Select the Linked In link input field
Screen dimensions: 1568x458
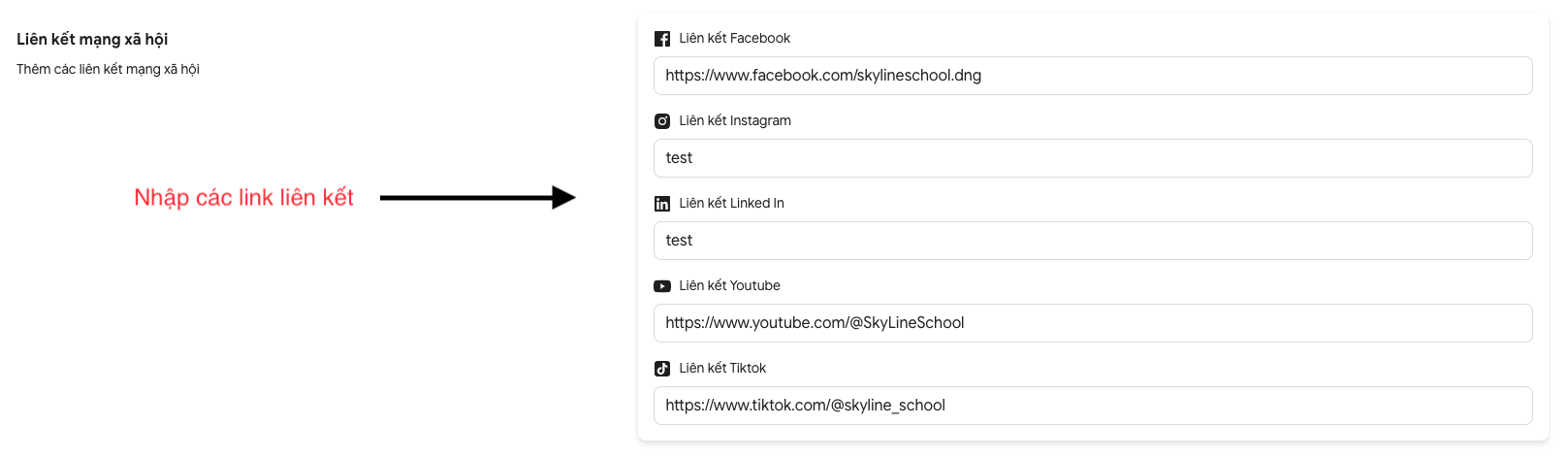tap(1093, 241)
